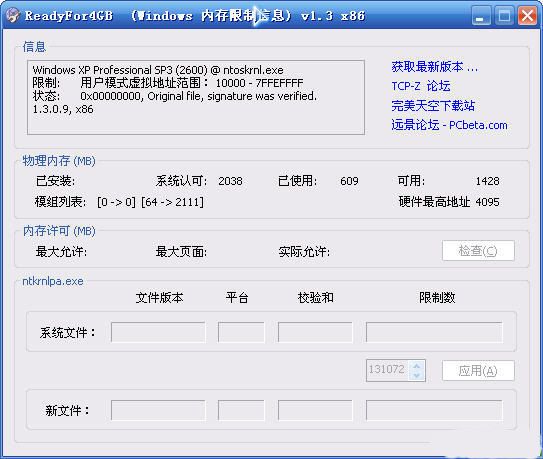Click the 最大页面 label
Image resolution: width=543 pixels, height=459 pixels.
pos(181,251)
